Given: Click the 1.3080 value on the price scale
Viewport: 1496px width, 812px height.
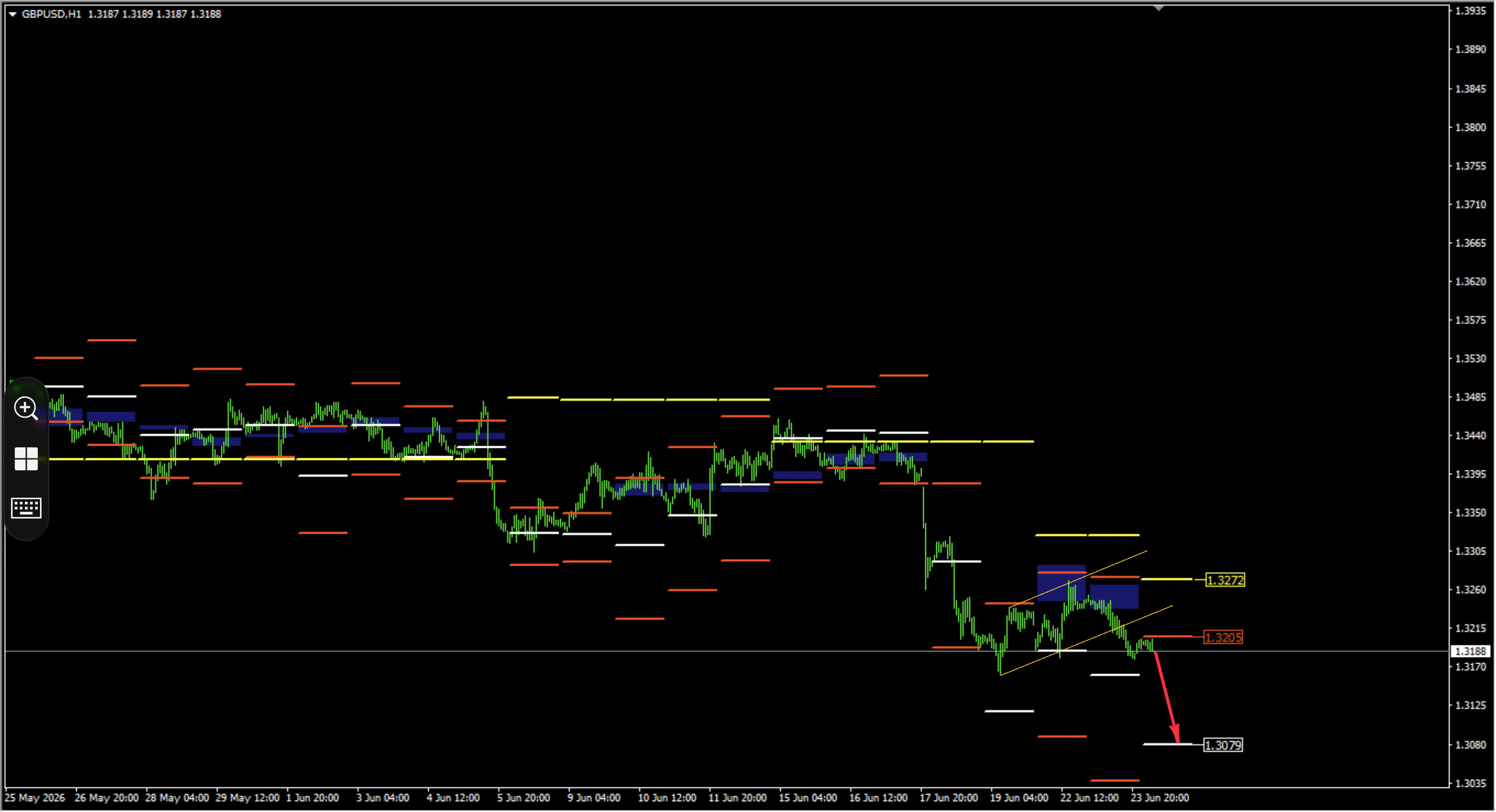Looking at the screenshot, I should [x=1470, y=745].
